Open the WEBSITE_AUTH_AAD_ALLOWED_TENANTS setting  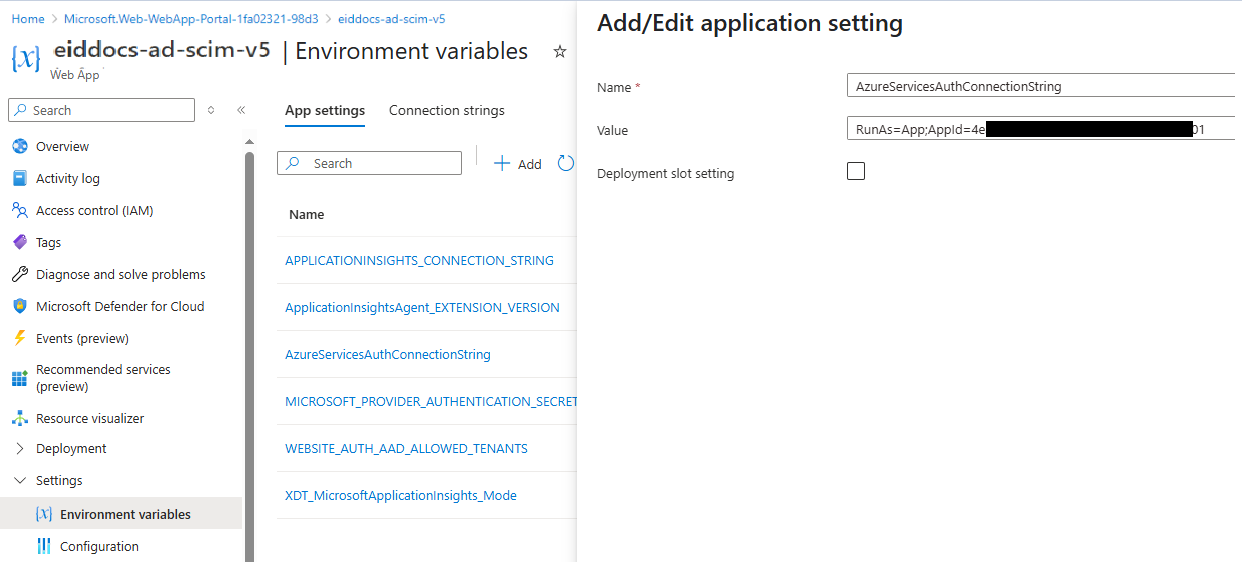pos(406,449)
